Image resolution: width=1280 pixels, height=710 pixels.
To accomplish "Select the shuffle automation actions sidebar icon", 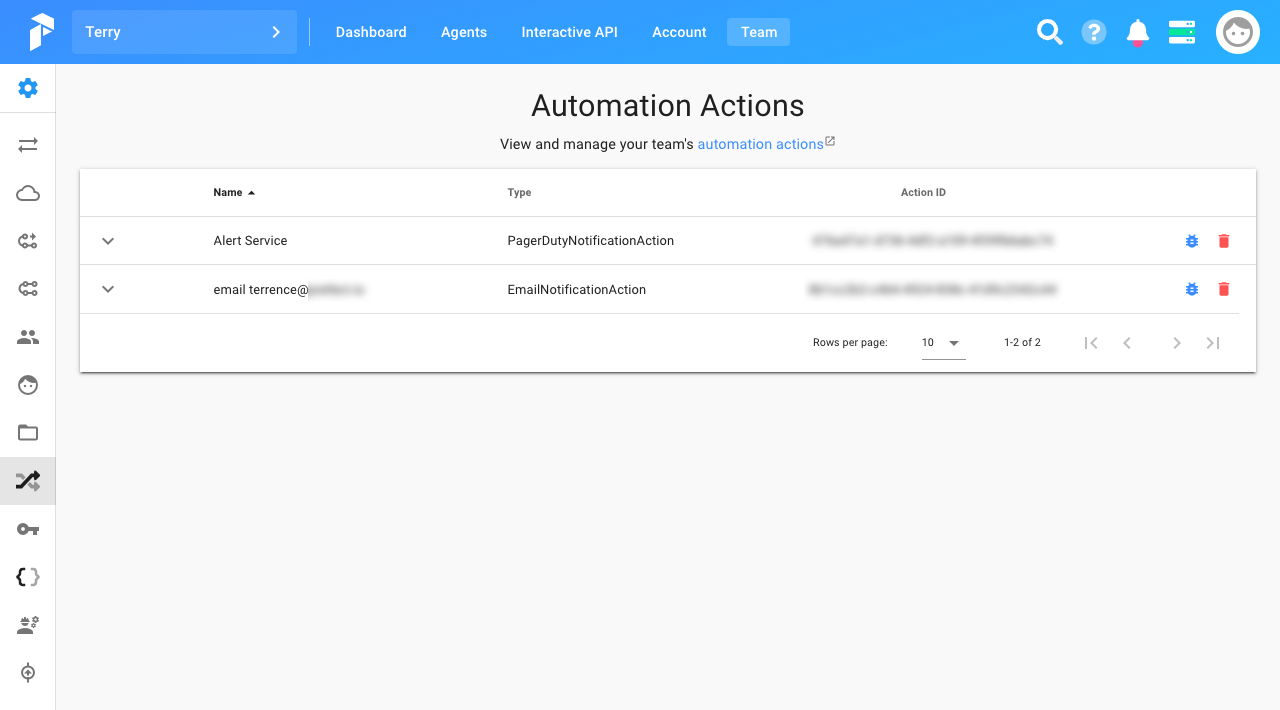I will 28,481.
